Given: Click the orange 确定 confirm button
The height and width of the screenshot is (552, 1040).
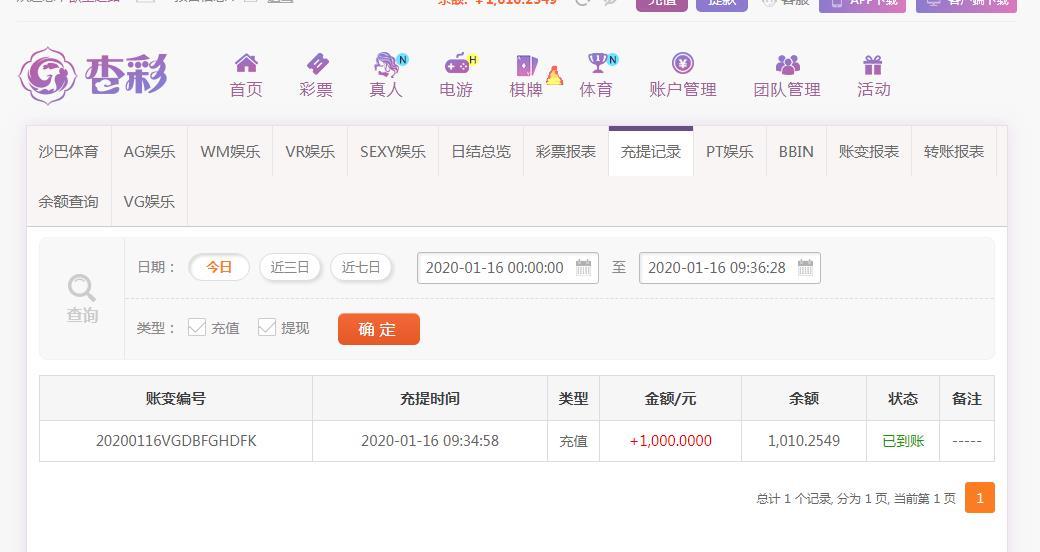Looking at the screenshot, I should pos(379,329).
